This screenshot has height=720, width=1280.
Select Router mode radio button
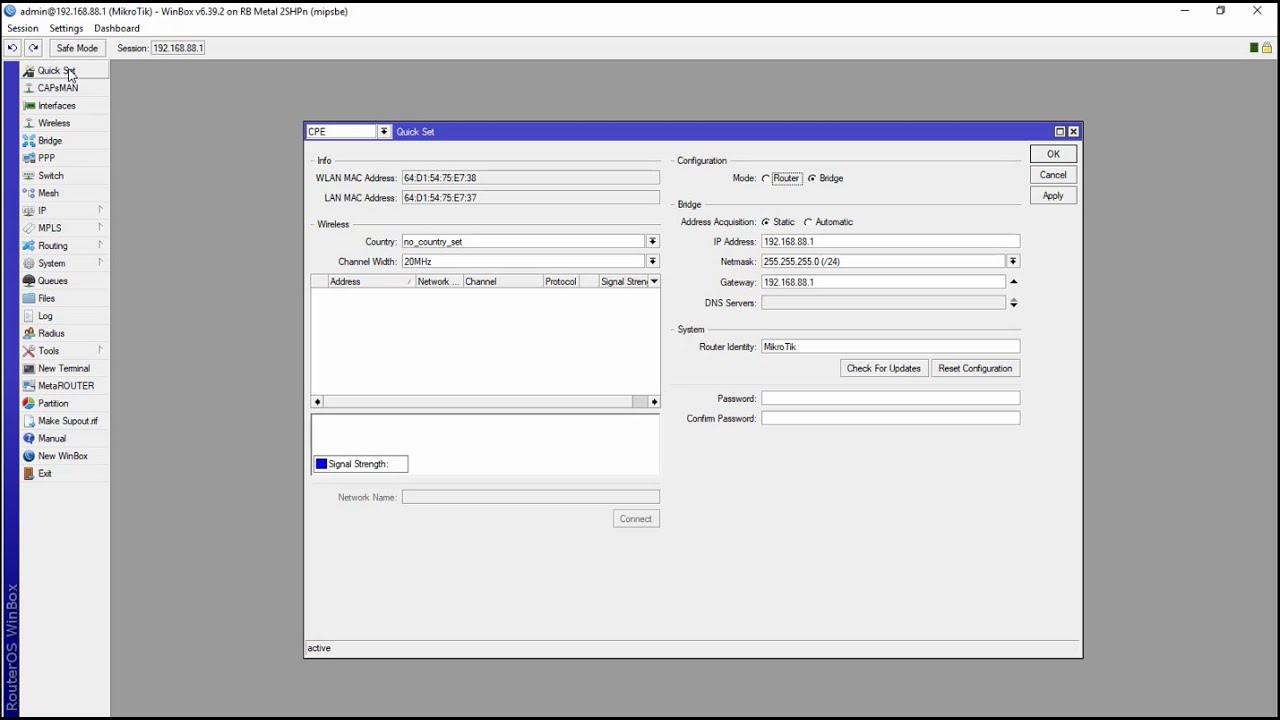766,179
